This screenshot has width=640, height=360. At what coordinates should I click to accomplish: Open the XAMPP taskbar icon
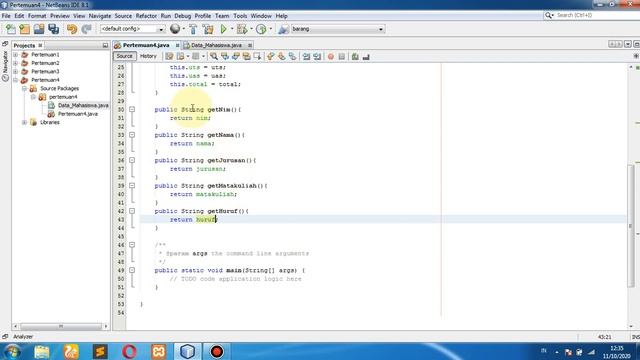pyautogui.click(x=158, y=351)
